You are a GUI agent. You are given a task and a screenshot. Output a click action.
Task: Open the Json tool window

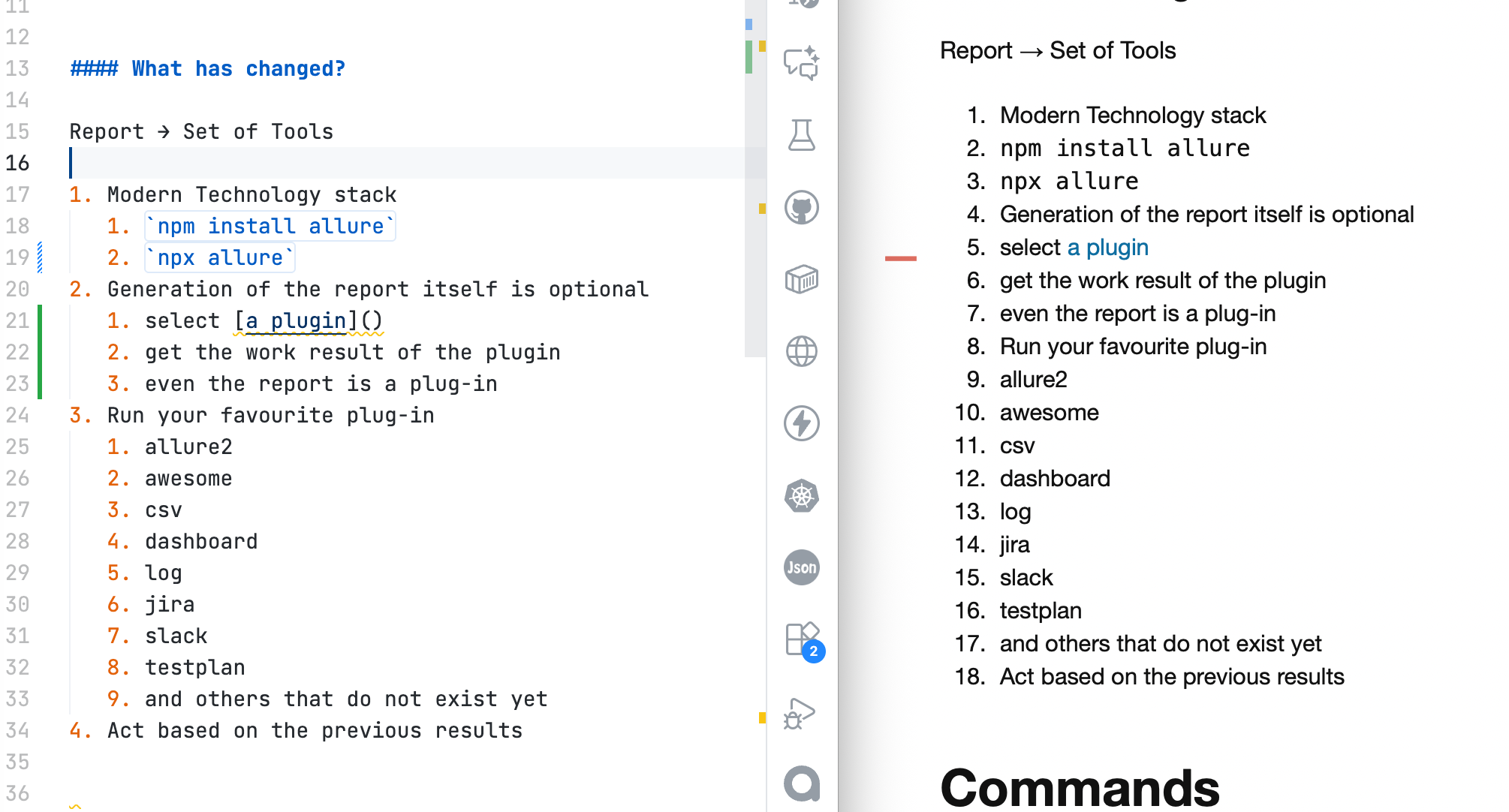[801, 567]
